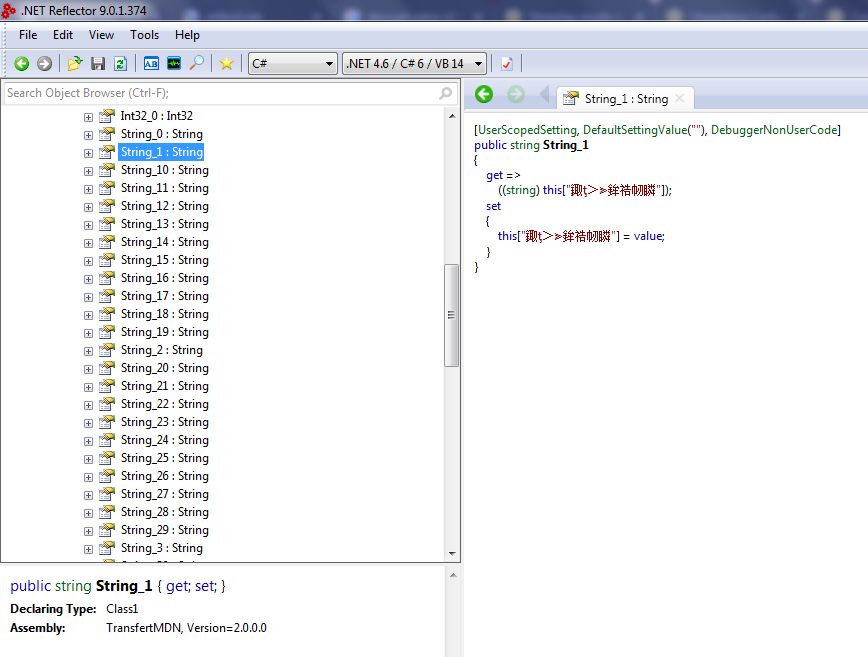Expand the String_11 tree node
This screenshot has height=657, width=868.
click(x=88, y=189)
